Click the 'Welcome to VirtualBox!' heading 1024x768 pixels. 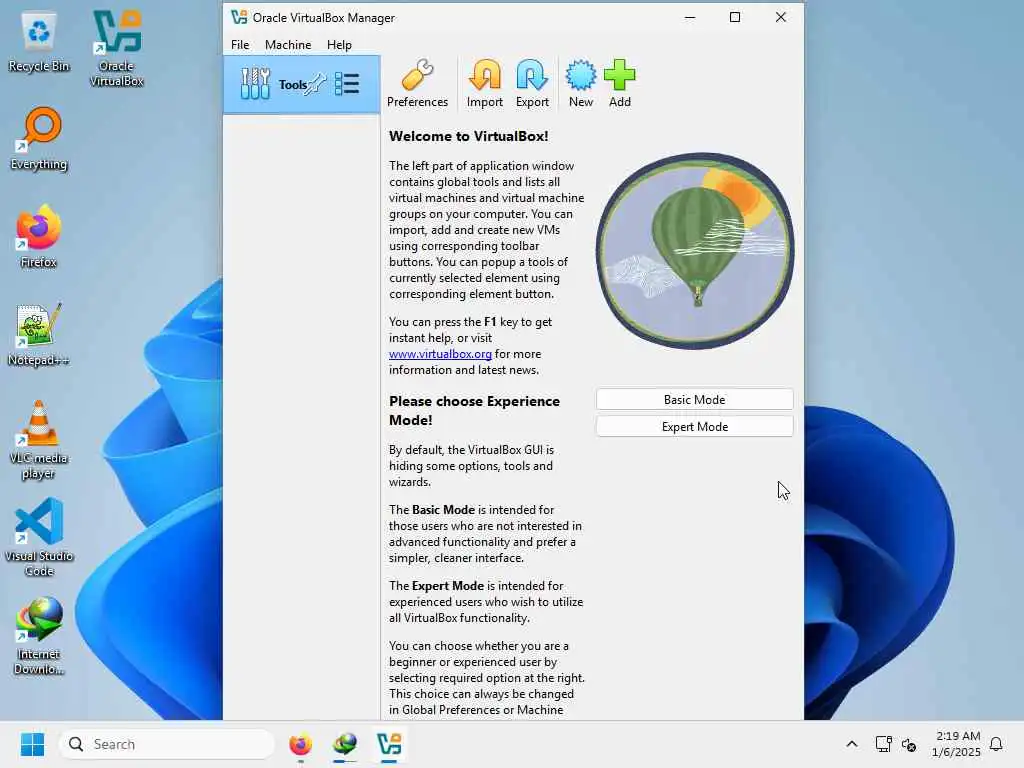pos(468,136)
